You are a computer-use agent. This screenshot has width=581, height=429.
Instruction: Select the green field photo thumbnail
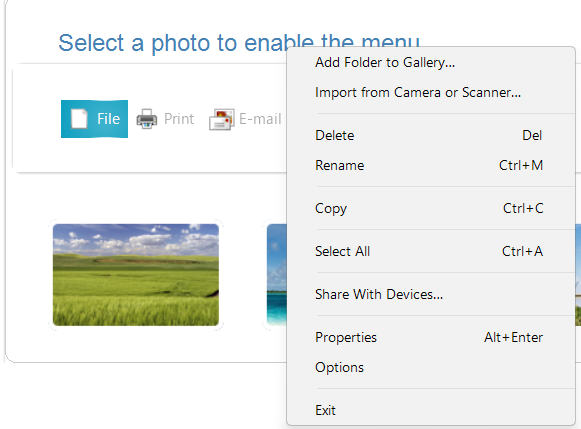point(136,275)
